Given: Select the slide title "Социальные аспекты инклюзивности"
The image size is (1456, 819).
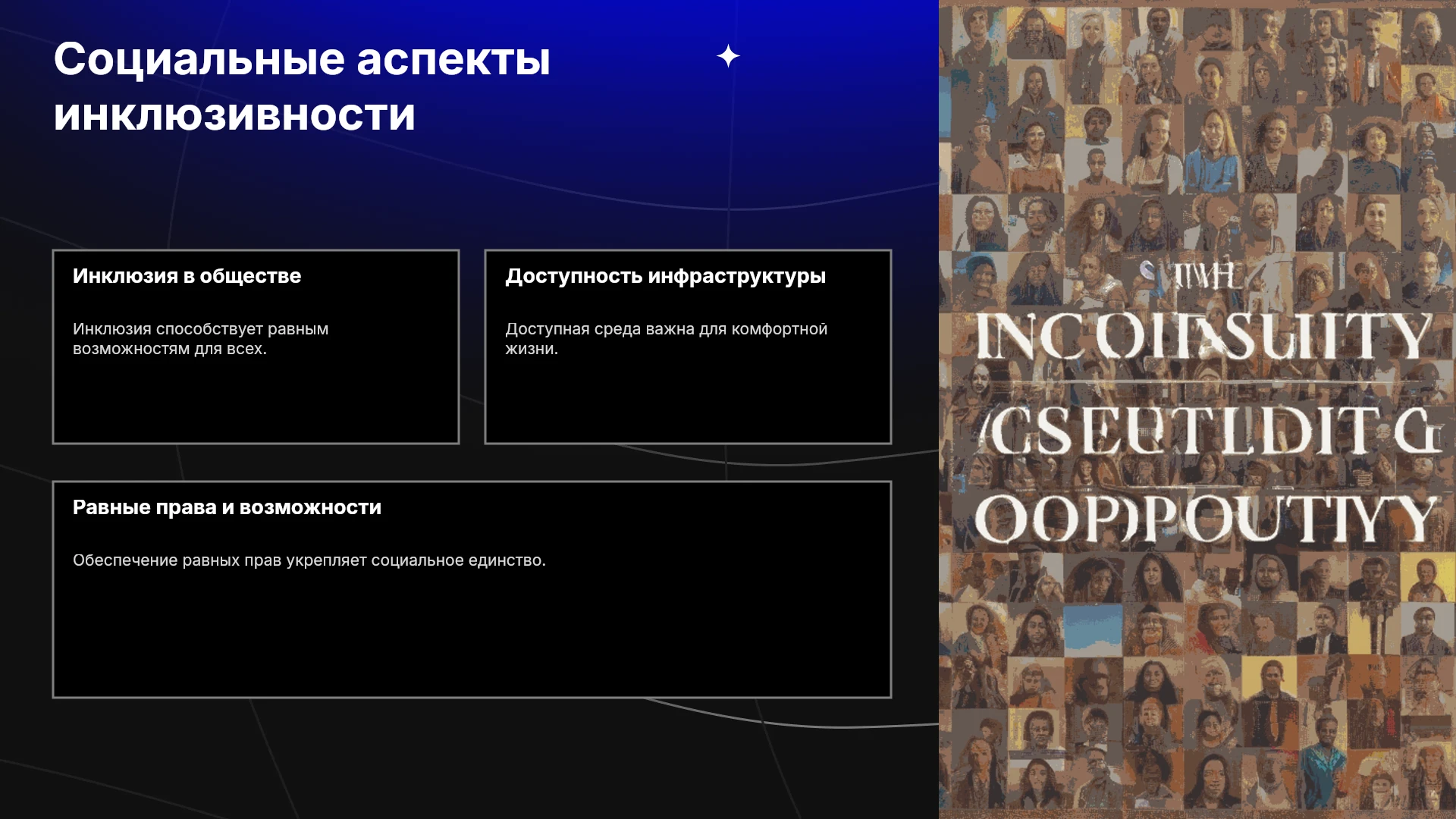Looking at the screenshot, I should (302, 86).
